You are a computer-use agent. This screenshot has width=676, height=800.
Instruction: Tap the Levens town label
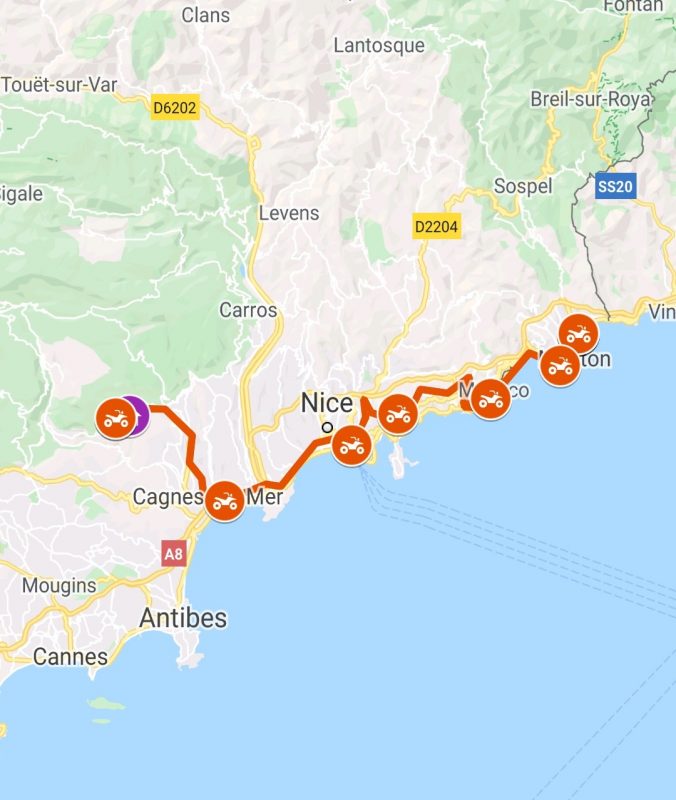click(x=289, y=213)
